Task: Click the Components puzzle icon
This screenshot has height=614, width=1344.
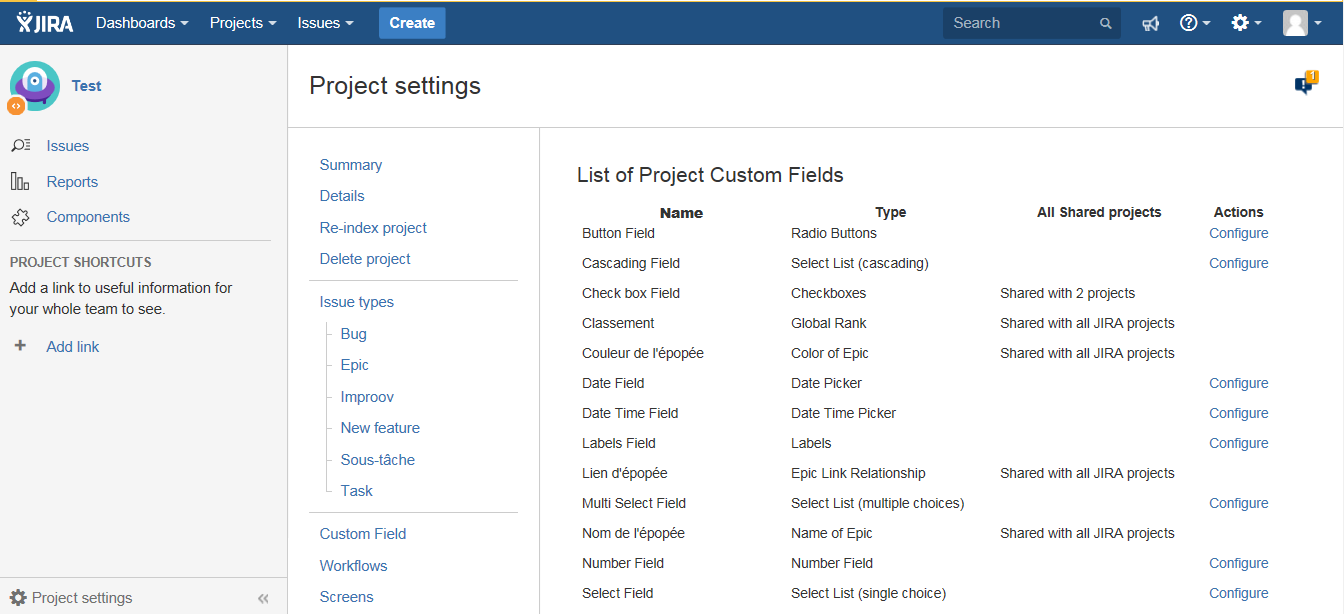Action: [x=20, y=217]
